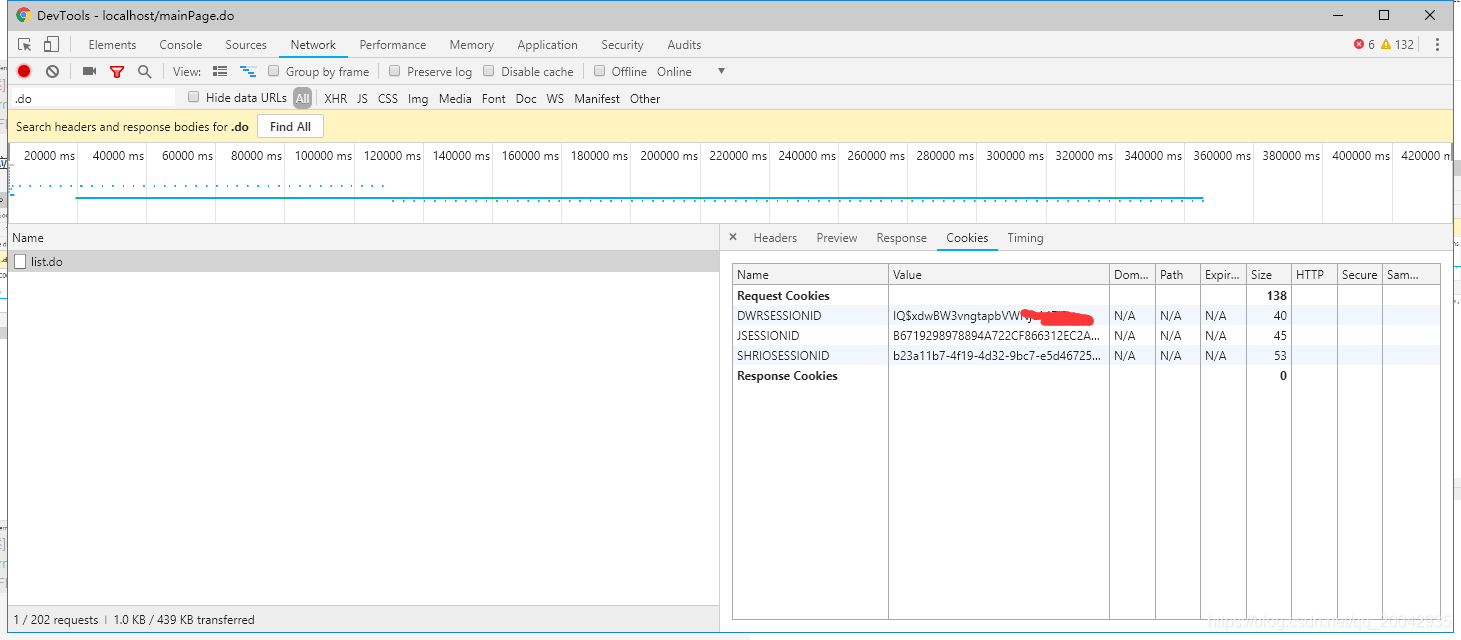Open the Sources panel tab

click(x=246, y=45)
